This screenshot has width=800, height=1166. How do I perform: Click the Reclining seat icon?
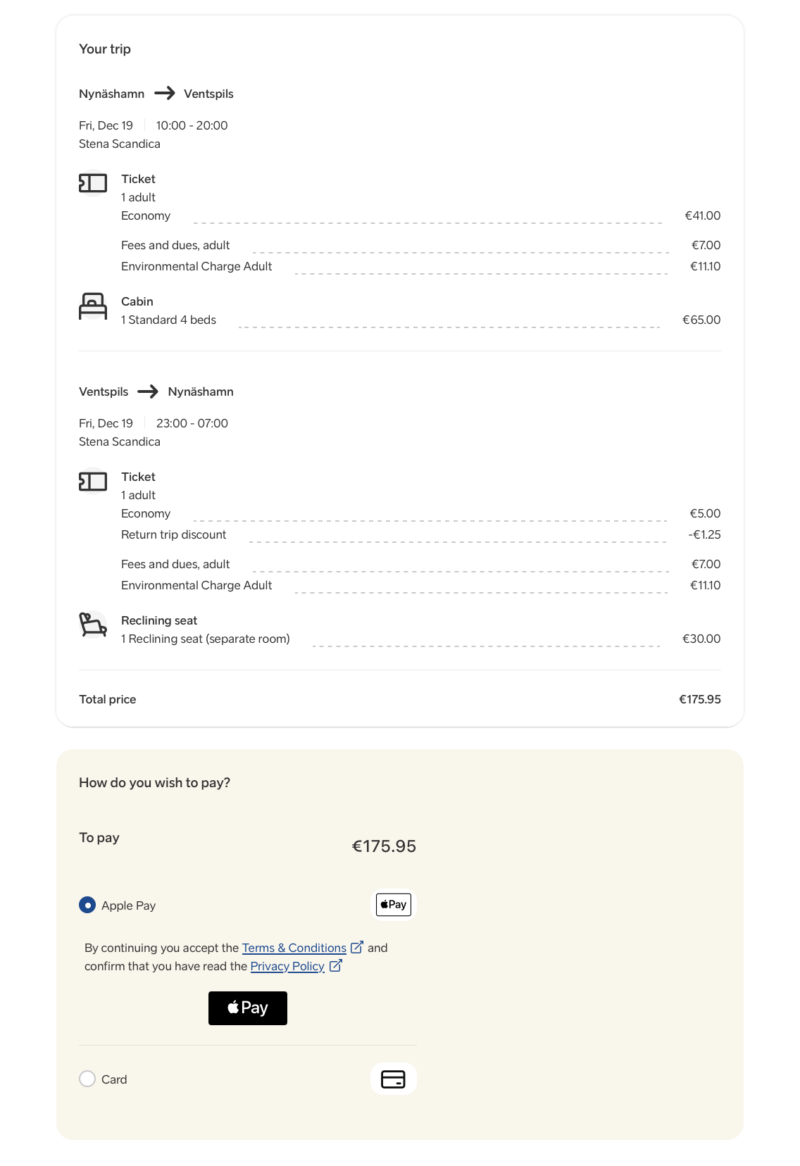[93, 625]
